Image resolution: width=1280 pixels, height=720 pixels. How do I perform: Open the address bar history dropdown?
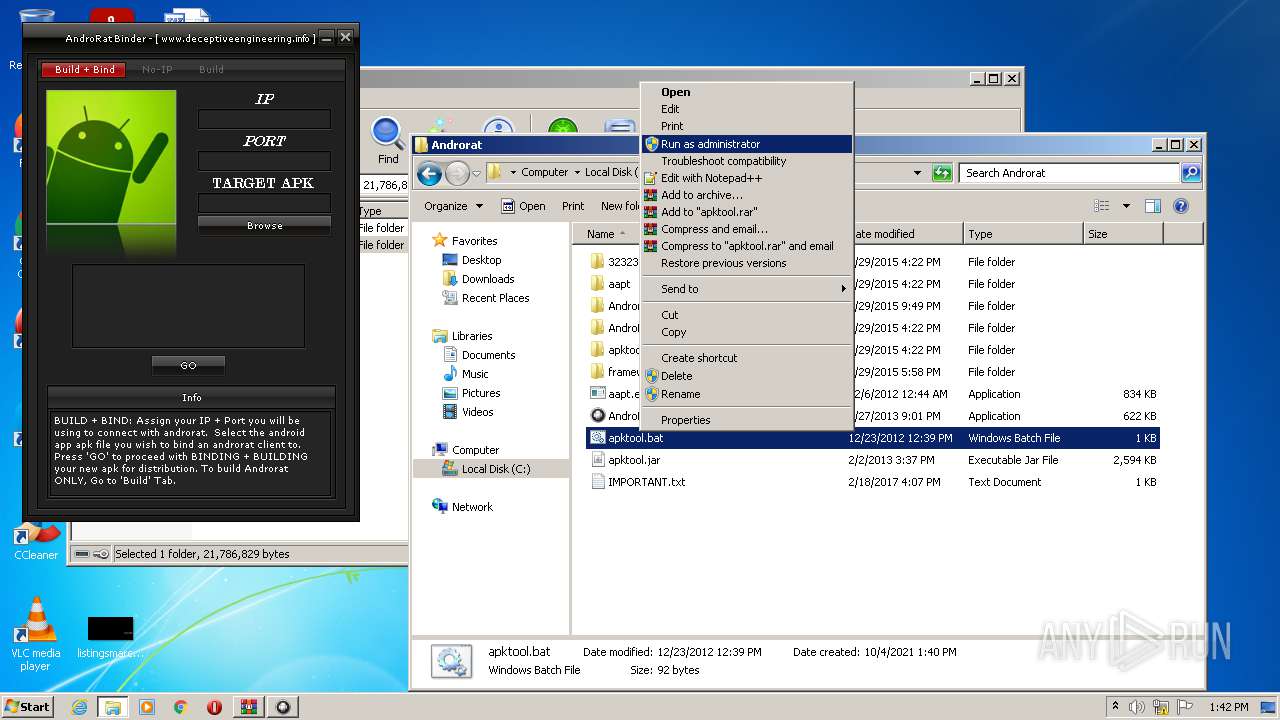(917, 173)
